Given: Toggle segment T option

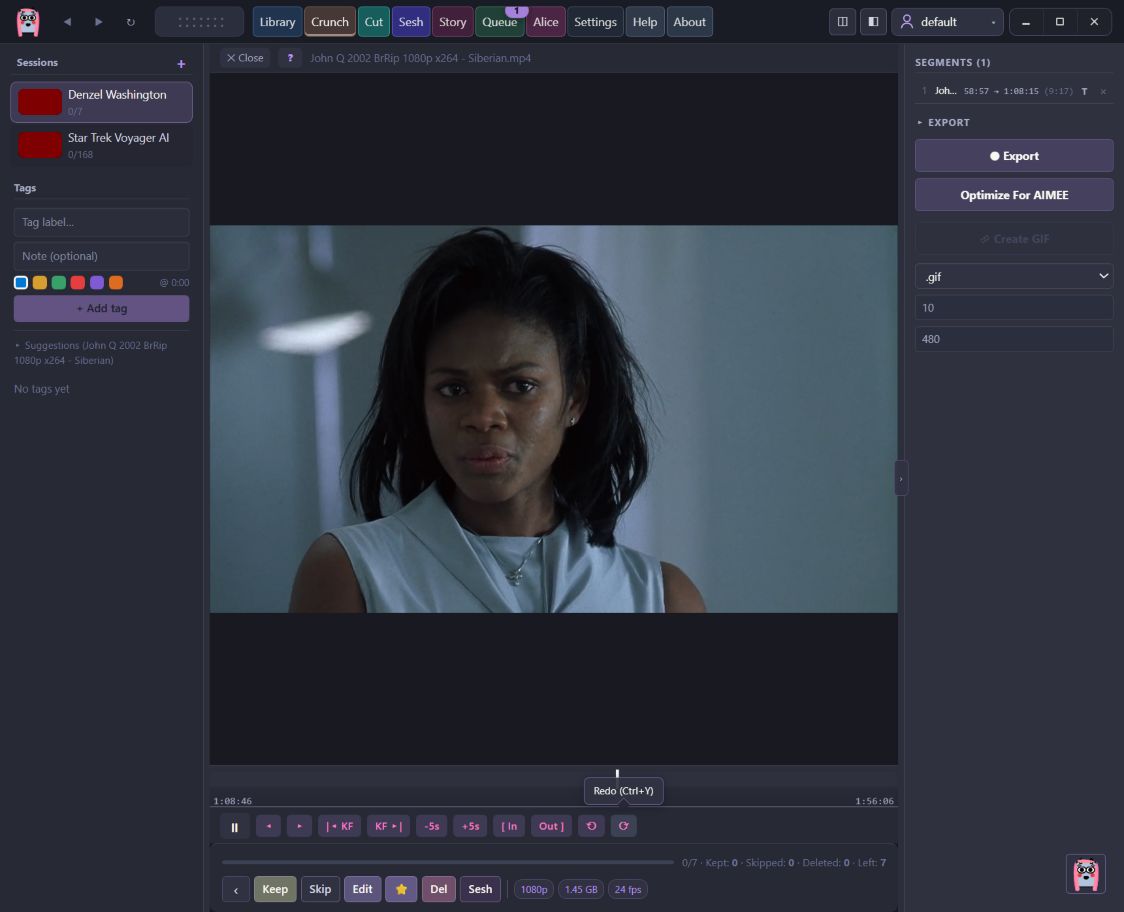Looking at the screenshot, I should tap(1084, 91).
